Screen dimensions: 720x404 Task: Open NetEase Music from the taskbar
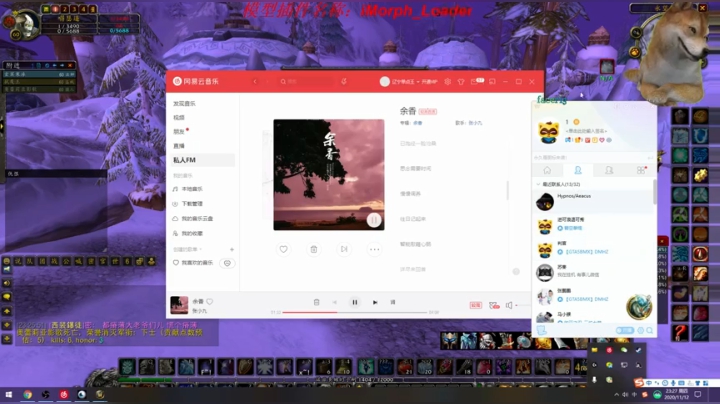click(x=64, y=394)
